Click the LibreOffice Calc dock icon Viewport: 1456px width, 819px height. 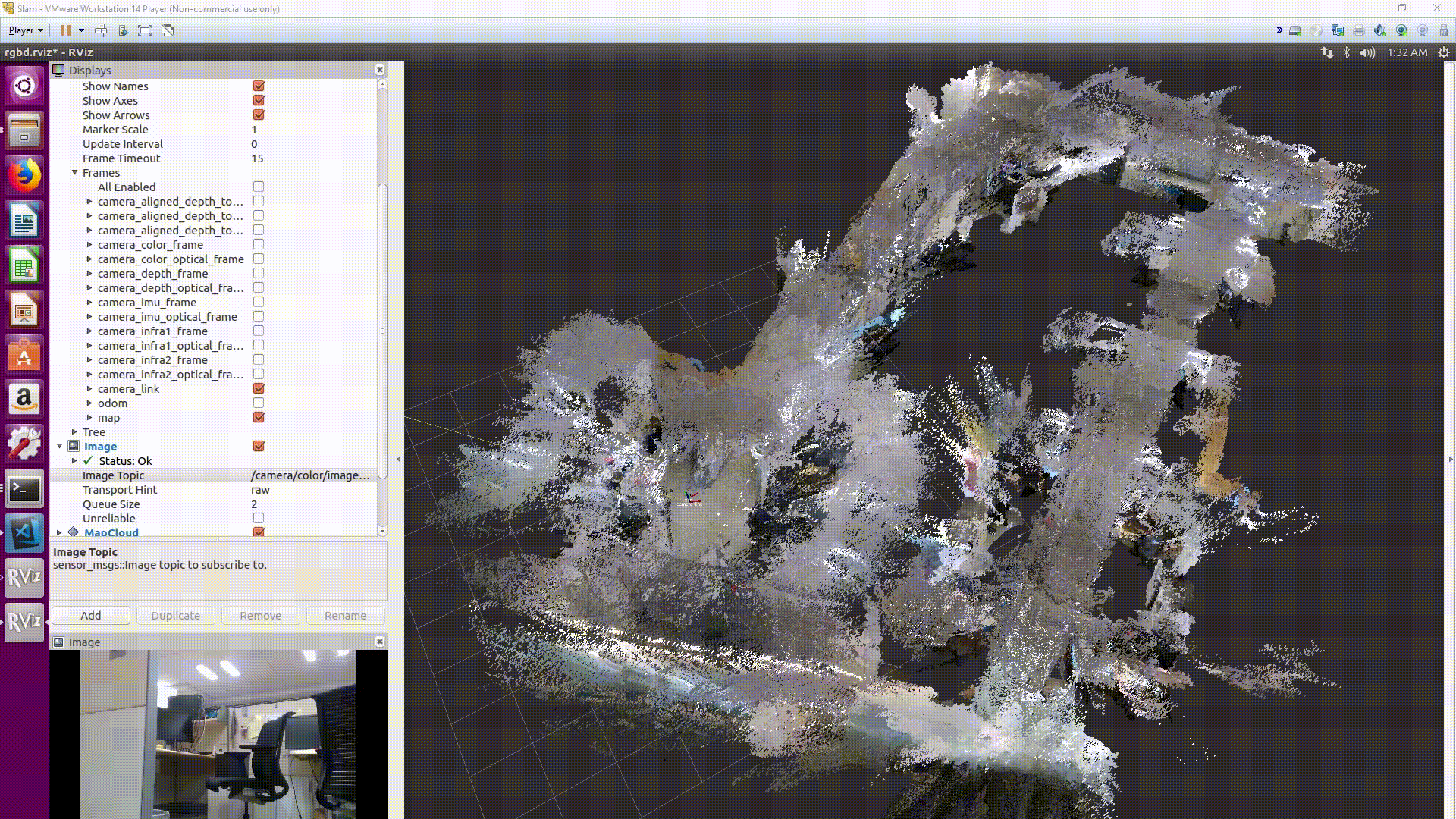[x=24, y=266]
